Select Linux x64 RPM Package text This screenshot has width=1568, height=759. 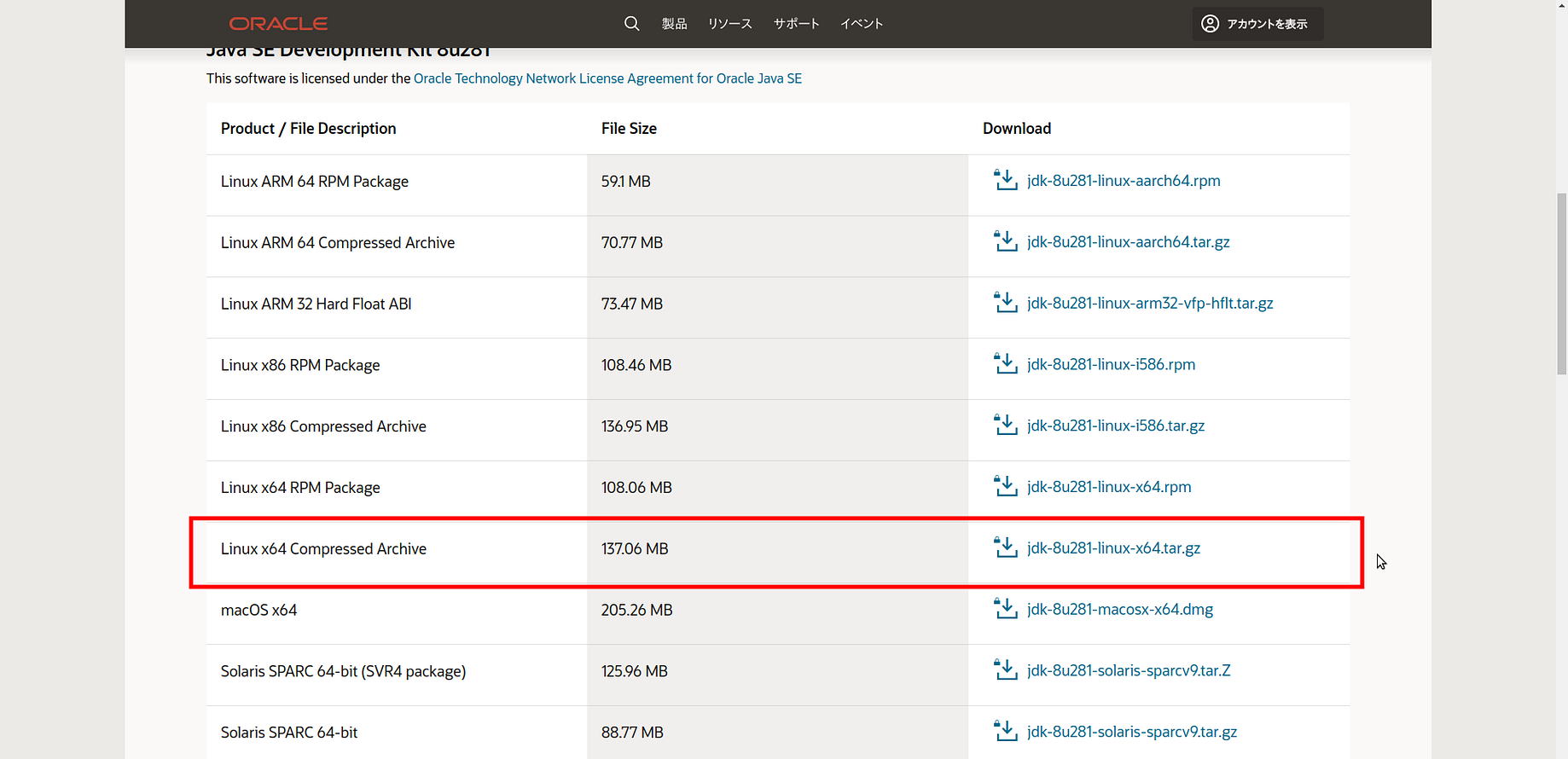[300, 488]
